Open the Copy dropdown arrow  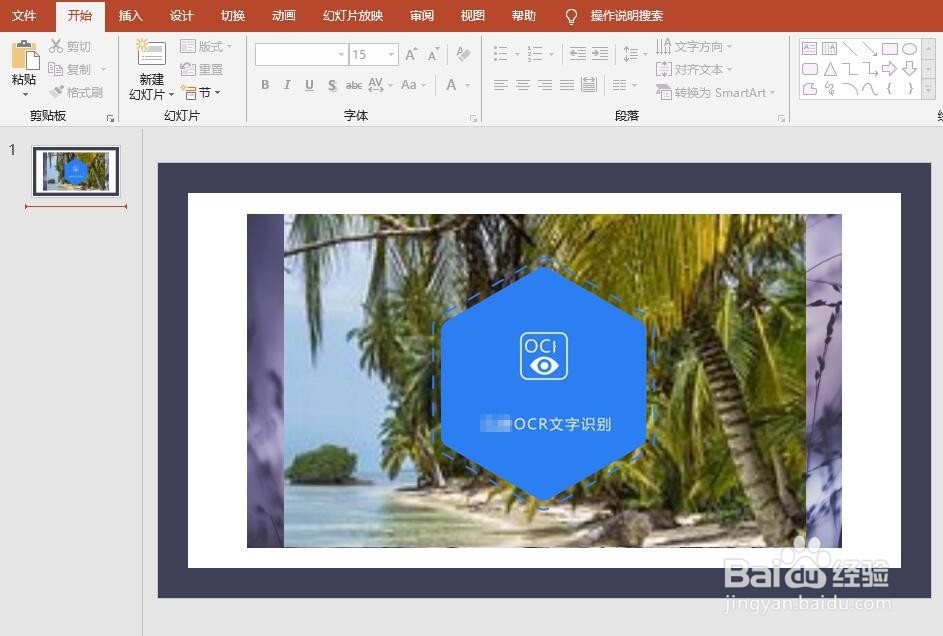pos(103,69)
